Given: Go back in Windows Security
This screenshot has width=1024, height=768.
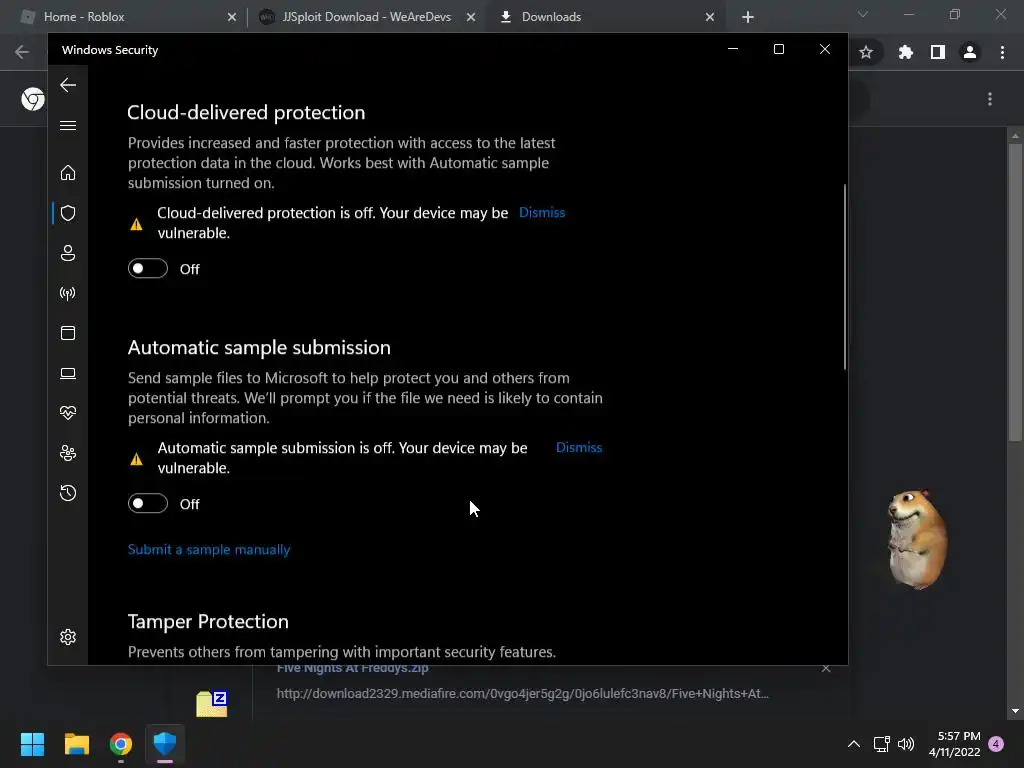Looking at the screenshot, I should 68,85.
